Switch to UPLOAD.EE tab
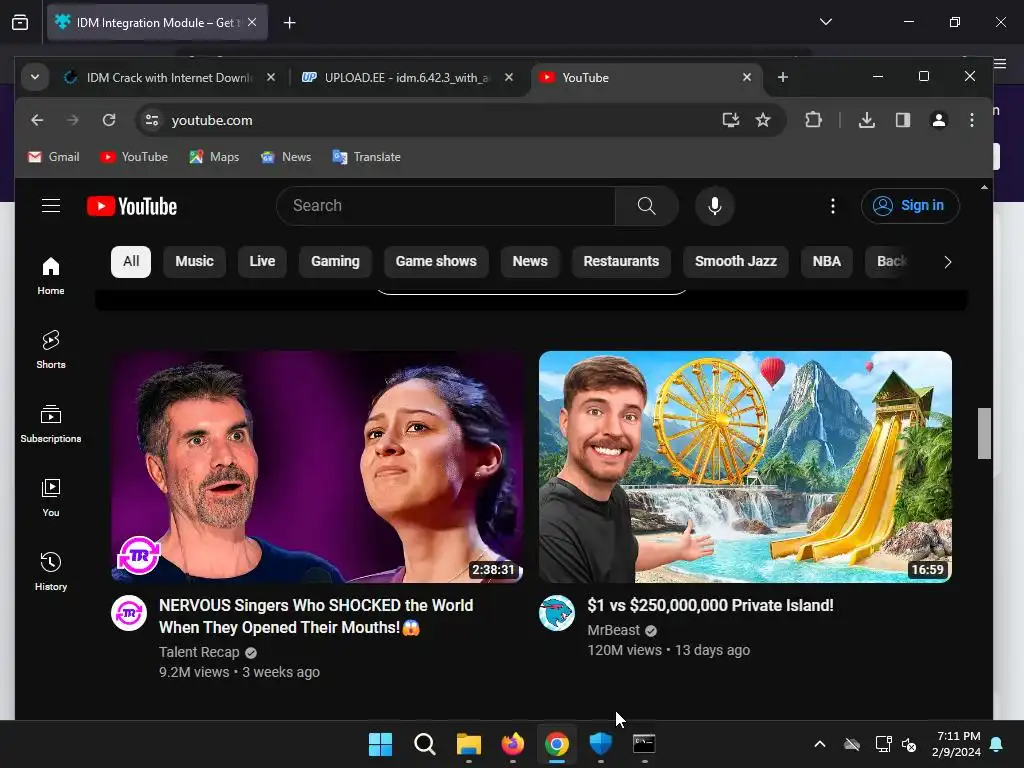Image resolution: width=1024 pixels, height=768 pixels. tap(406, 78)
